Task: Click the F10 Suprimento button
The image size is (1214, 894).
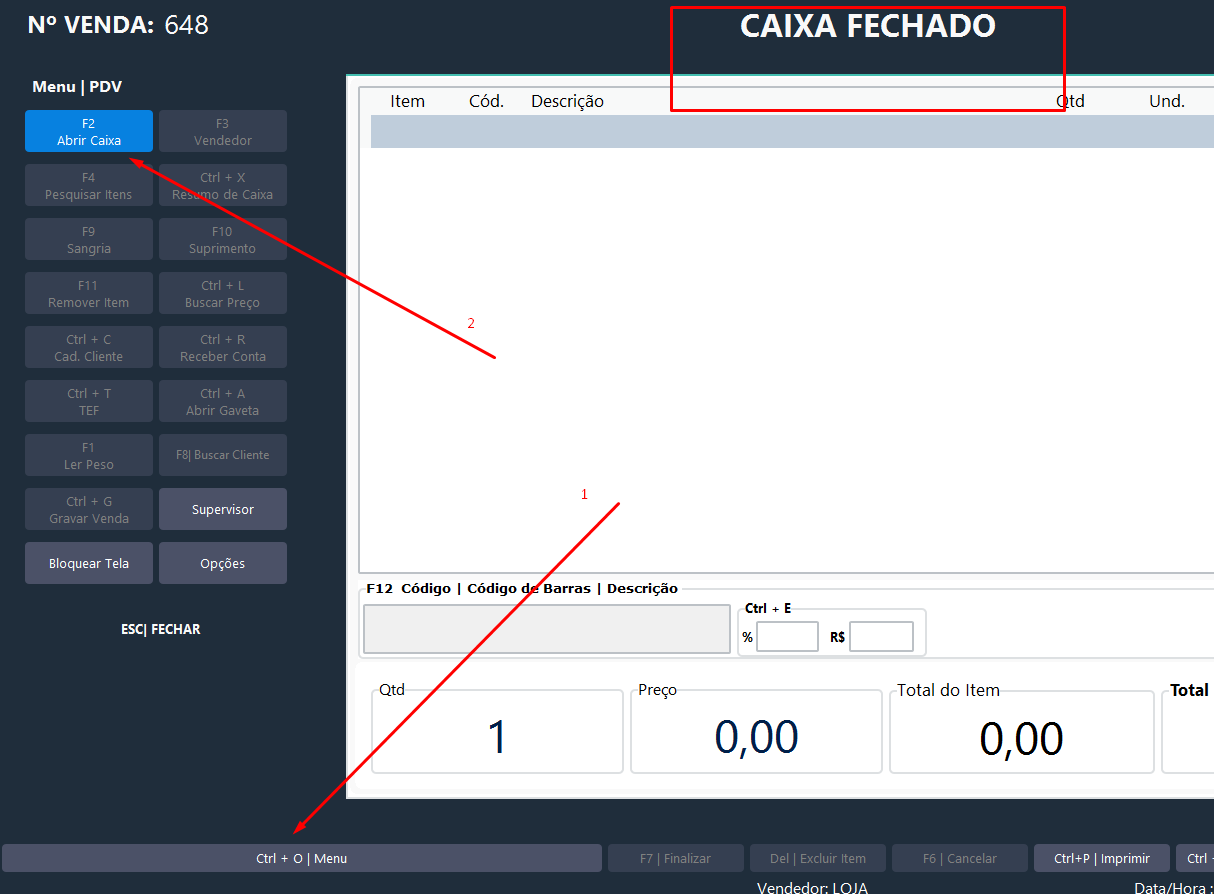Action: pos(223,239)
